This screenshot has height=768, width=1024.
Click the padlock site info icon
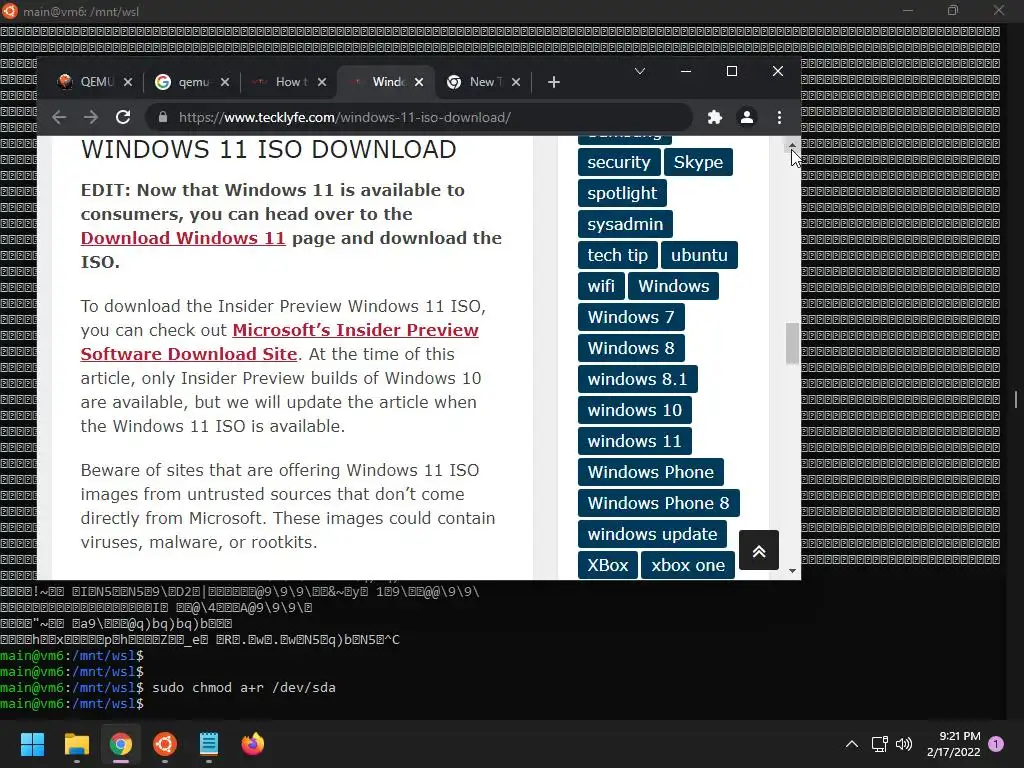pyautogui.click(x=163, y=118)
